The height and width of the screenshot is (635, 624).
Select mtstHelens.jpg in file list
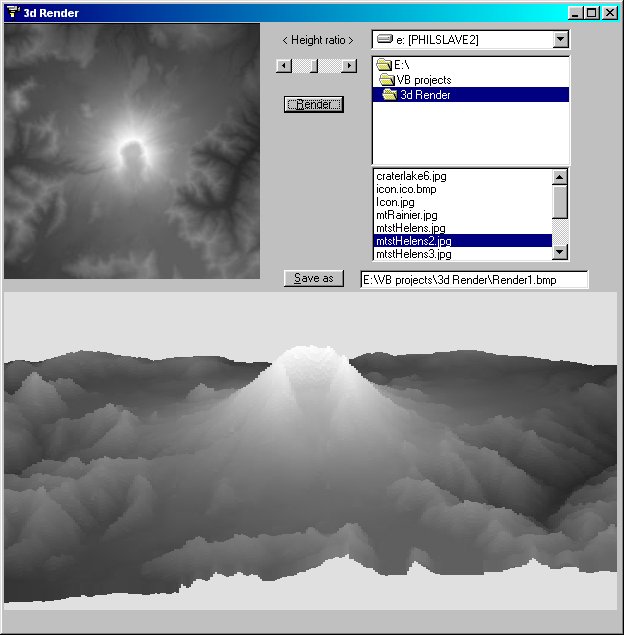[462, 228]
